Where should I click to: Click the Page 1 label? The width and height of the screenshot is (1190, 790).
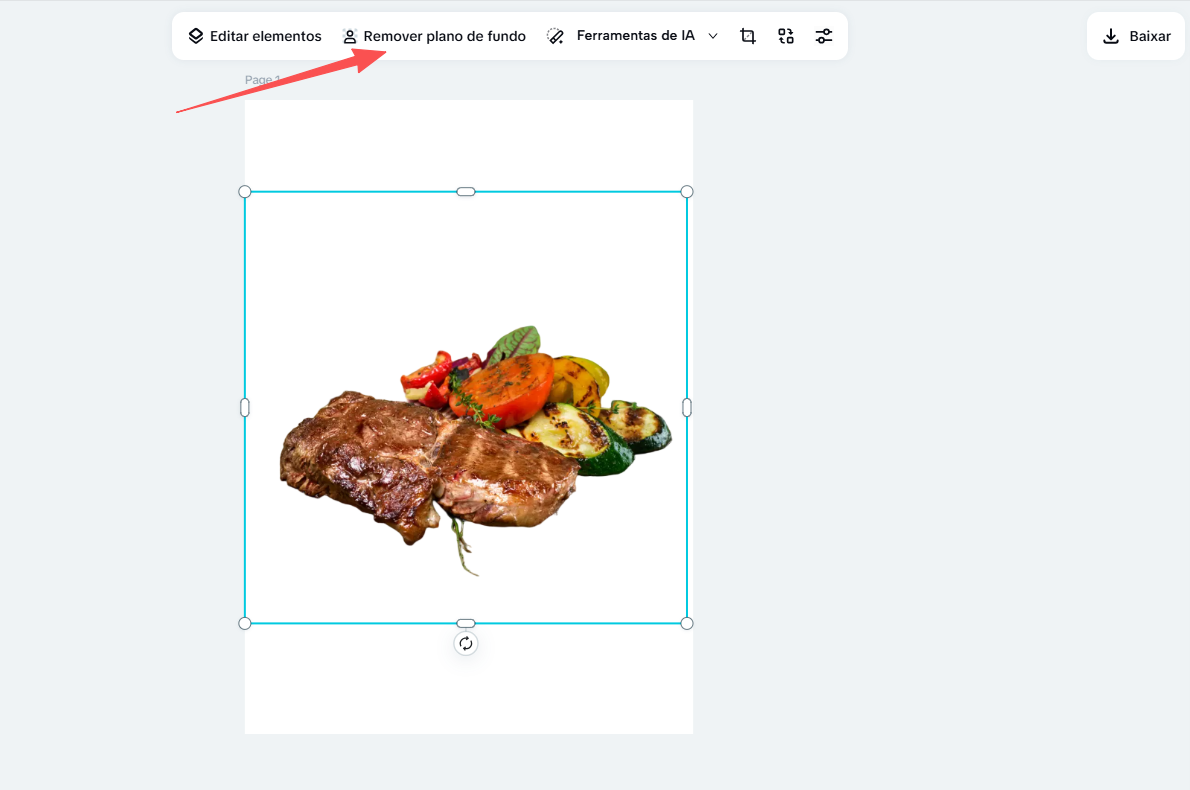262,79
